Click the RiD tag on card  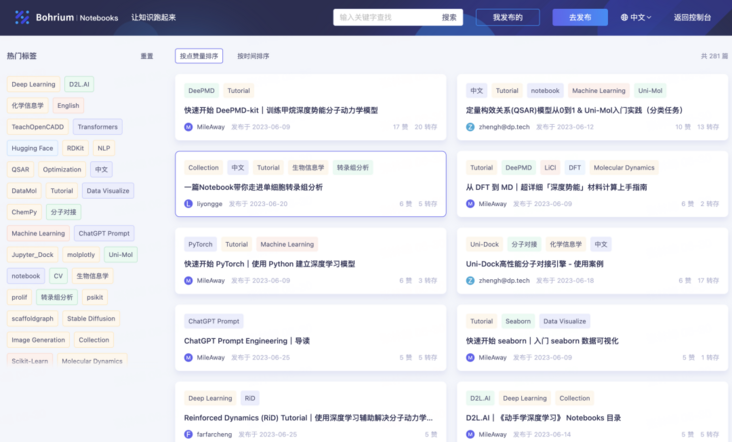coord(250,399)
